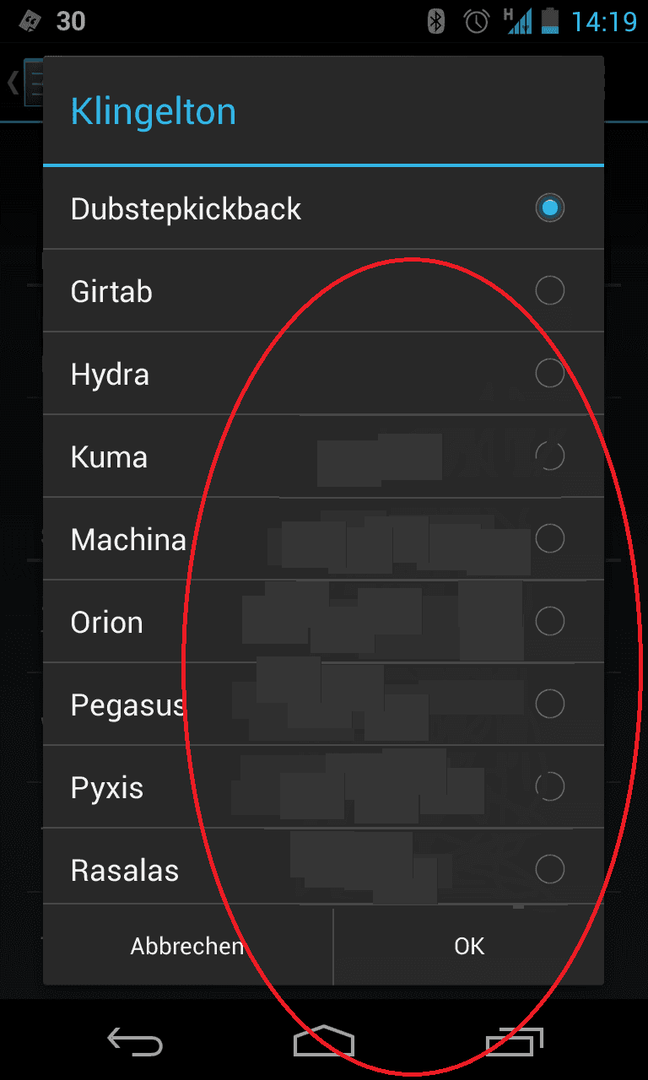The width and height of the screenshot is (648, 1080).
Task: Tap the Android home navigation icon
Action: pyautogui.click(x=324, y=1040)
